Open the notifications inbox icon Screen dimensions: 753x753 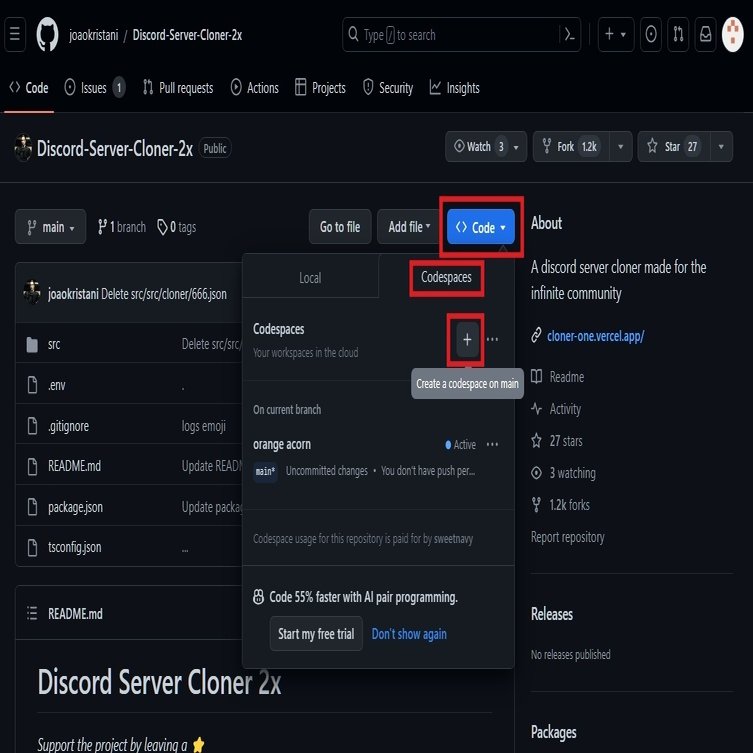705,34
